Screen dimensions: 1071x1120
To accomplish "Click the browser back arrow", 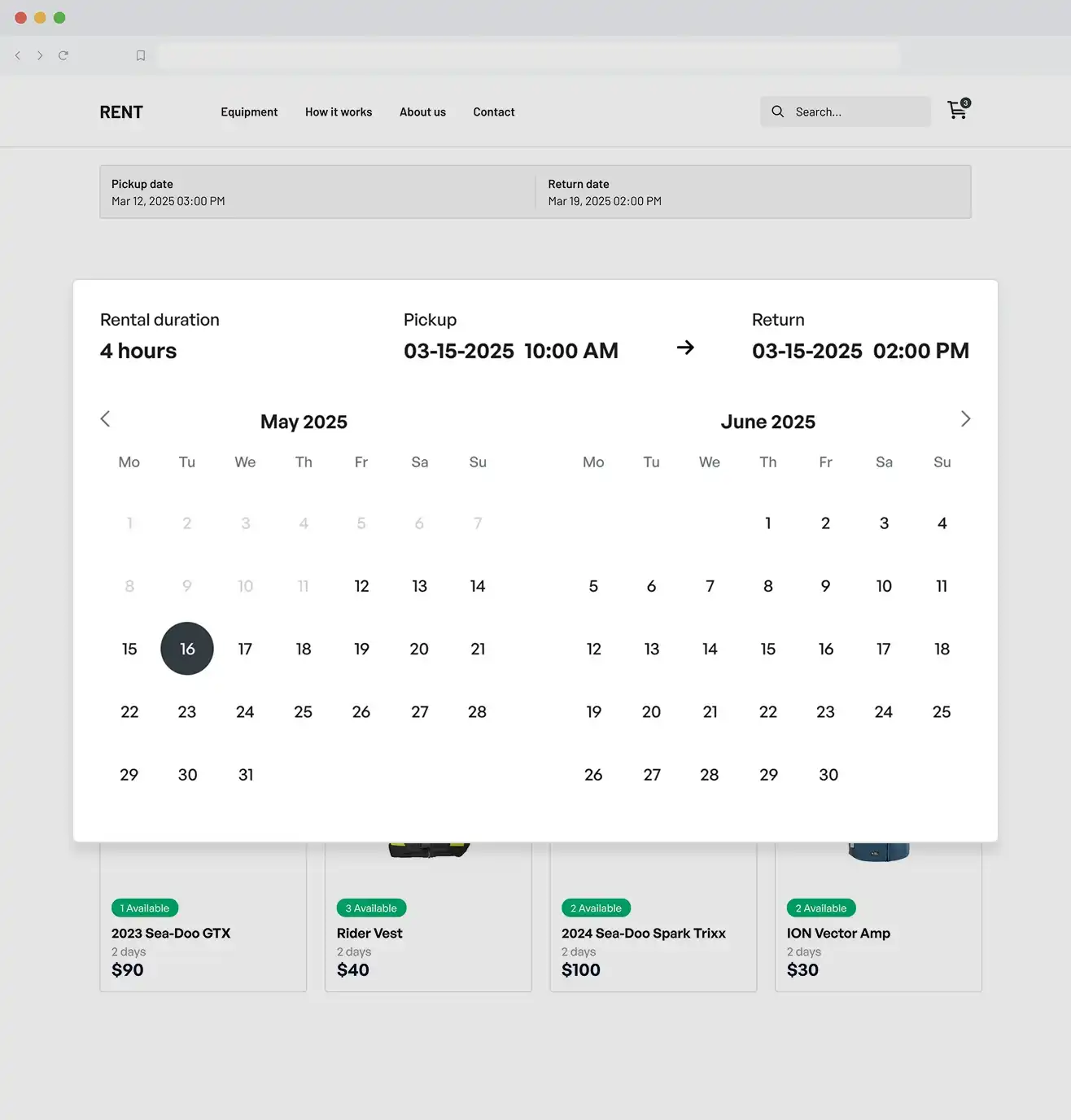I will 18,55.
